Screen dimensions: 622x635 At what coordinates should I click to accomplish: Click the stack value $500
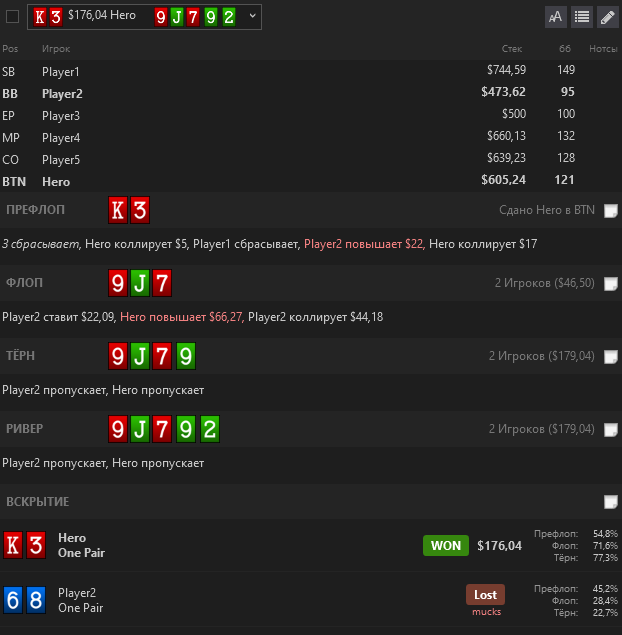pos(514,114)
